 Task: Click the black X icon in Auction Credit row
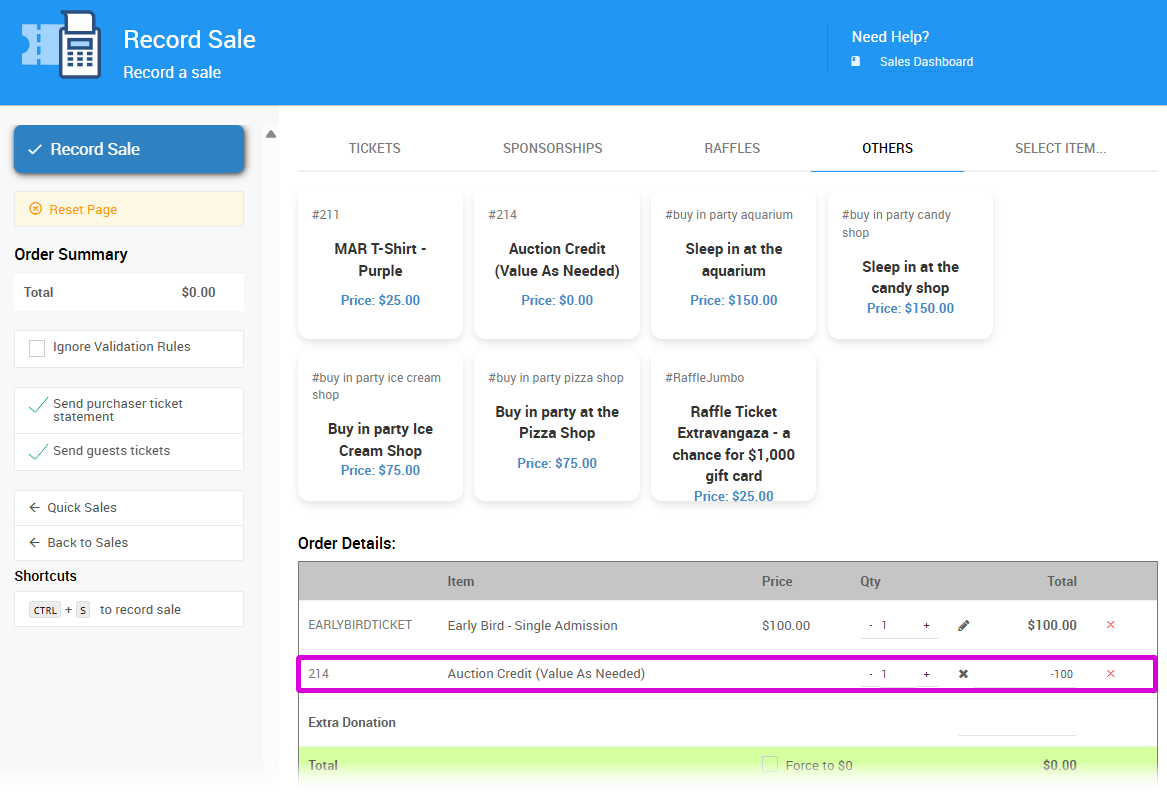(x=963, y=674)
